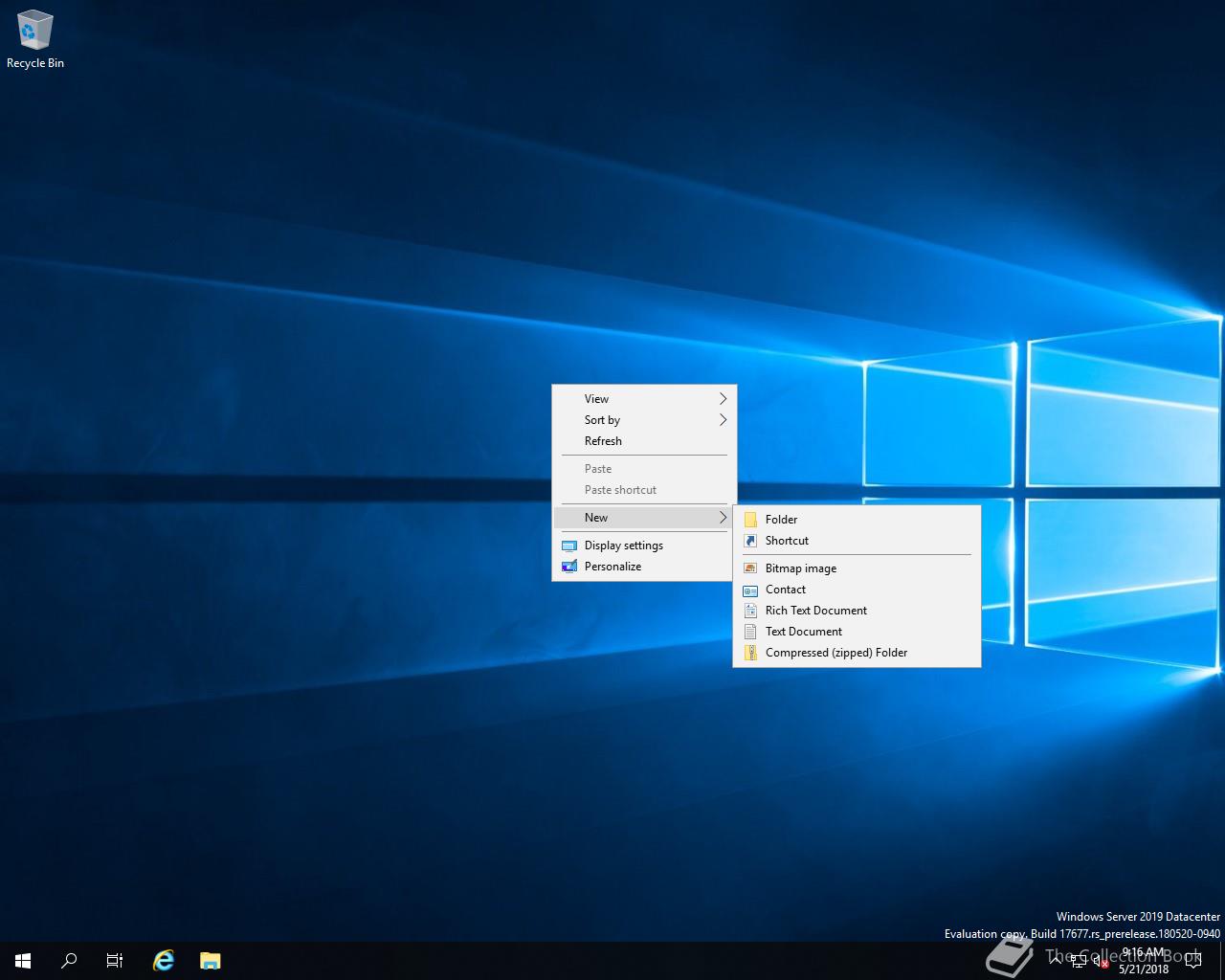Open the taskbar search magnifier
The height and width of the screenshot is (980, 1225).
(x=69, y=960)
